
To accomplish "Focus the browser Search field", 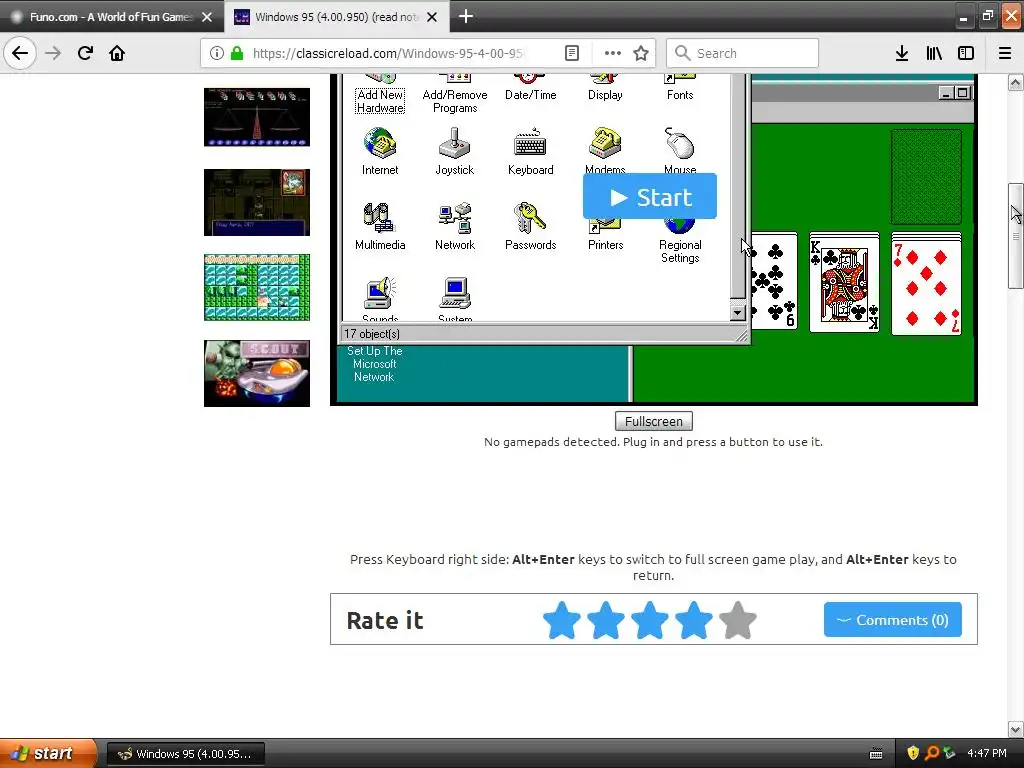I will [x=743, y=53].
